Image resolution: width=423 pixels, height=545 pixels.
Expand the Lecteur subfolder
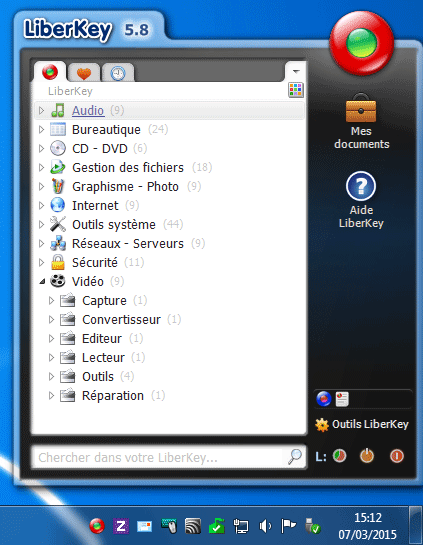(51, 357)
